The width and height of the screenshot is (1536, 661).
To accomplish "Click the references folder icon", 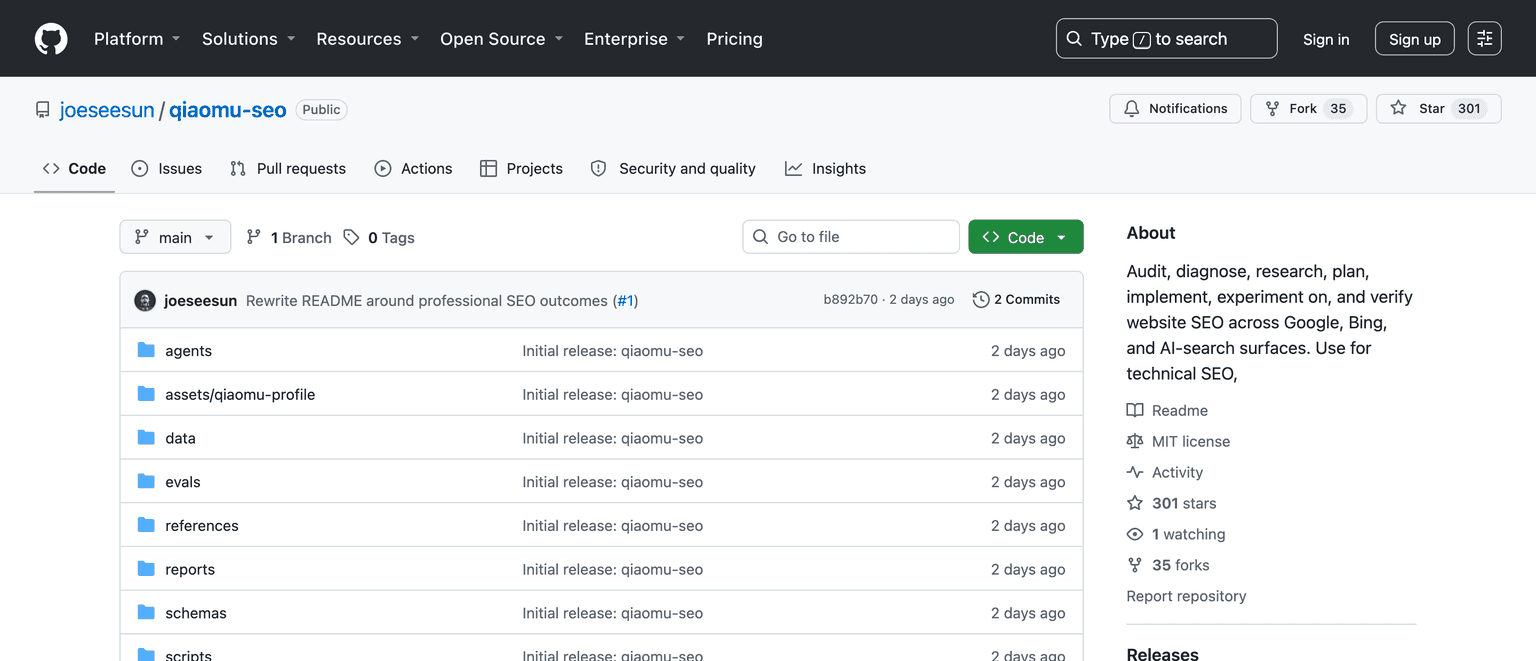I will click(x=146, y=525).
